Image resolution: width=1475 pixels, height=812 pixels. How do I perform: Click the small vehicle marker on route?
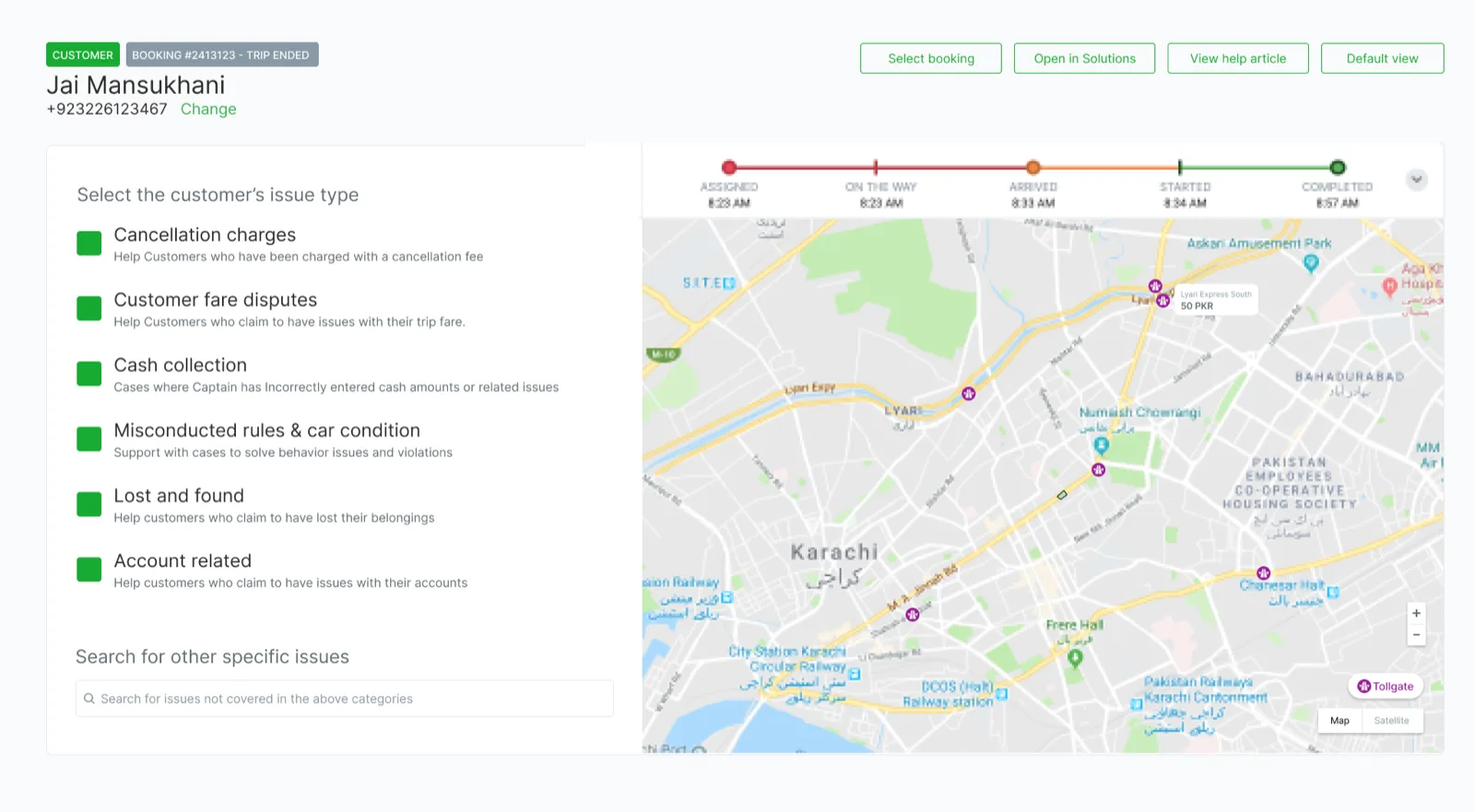[1062, 495]
